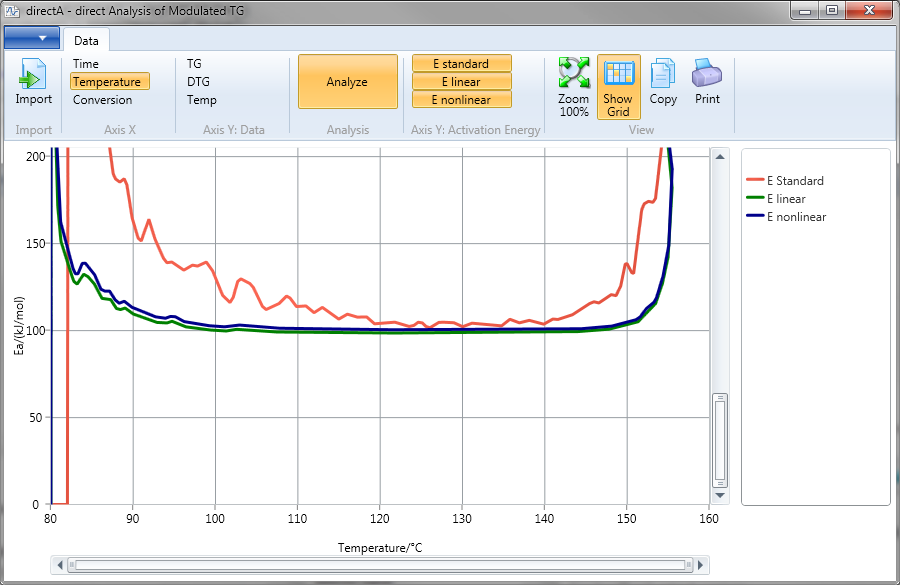900x585 pixels.
Task: Toggle E standard activation energy curve
Action: point(461,63)
